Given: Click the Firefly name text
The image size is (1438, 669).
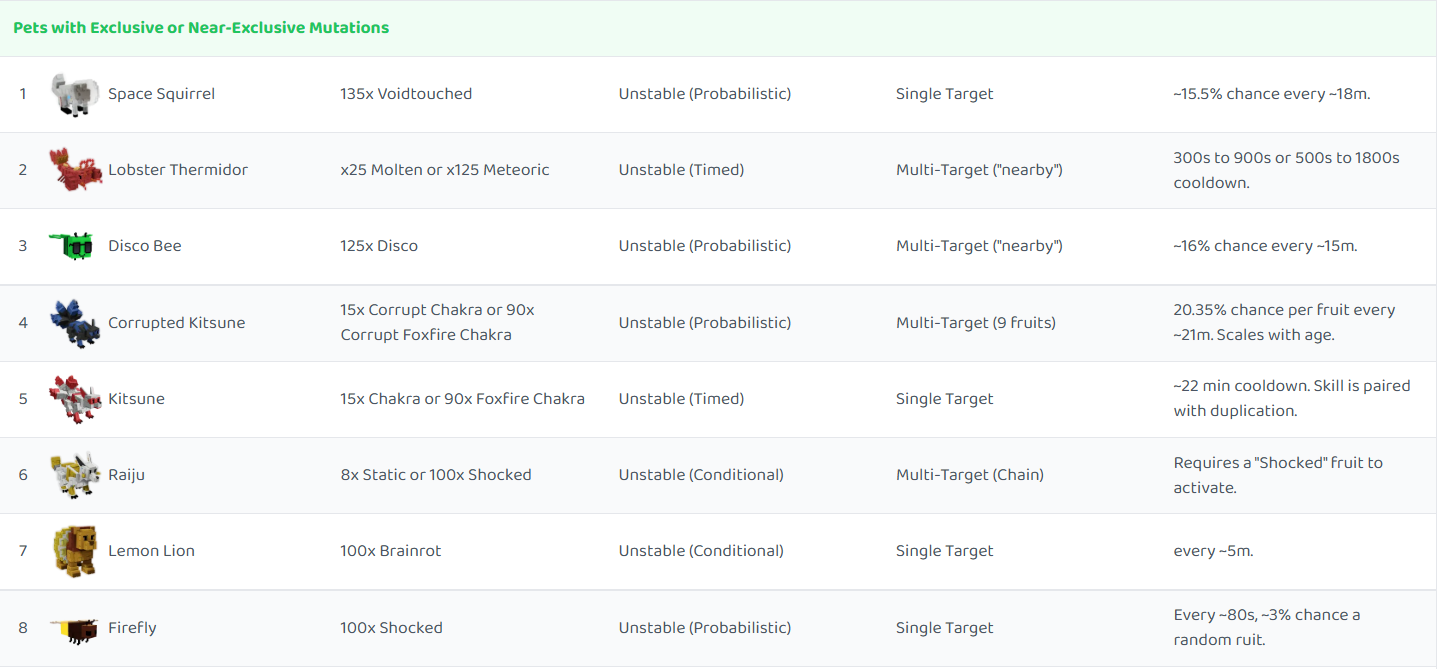Looking at the screenshot, I should (132, 628).
